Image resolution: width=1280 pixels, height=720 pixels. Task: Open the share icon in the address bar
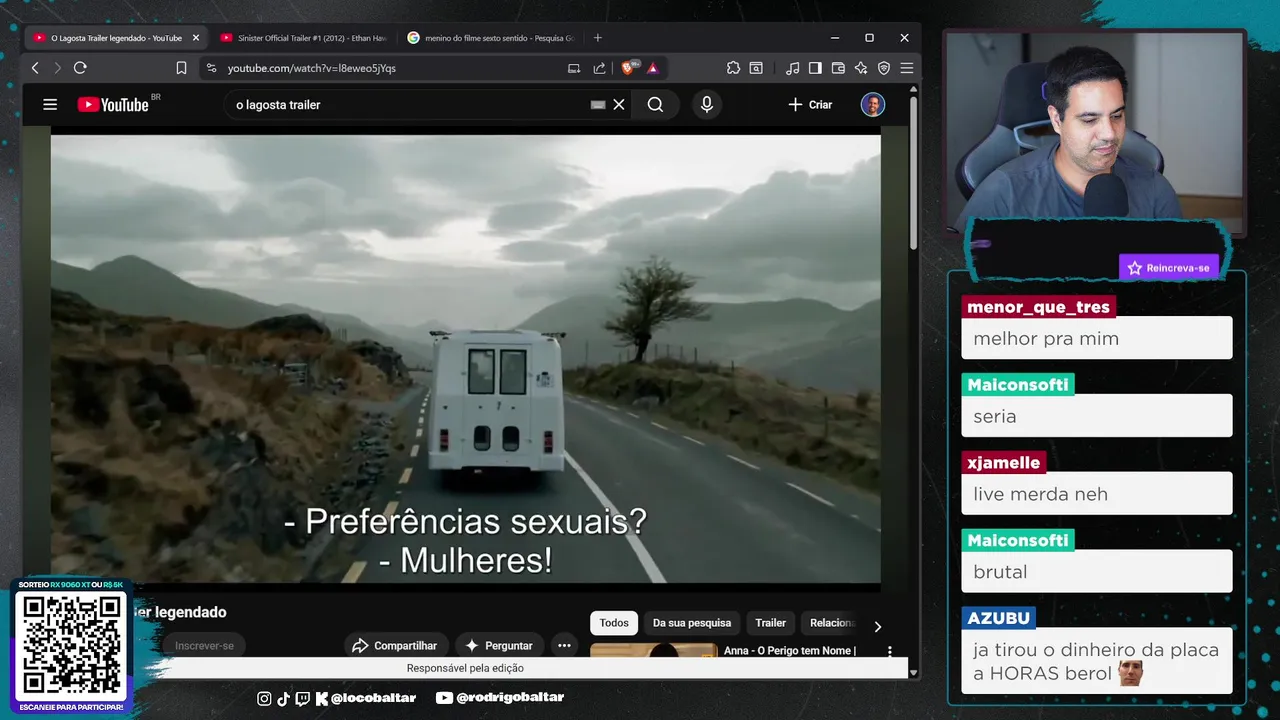599,68
